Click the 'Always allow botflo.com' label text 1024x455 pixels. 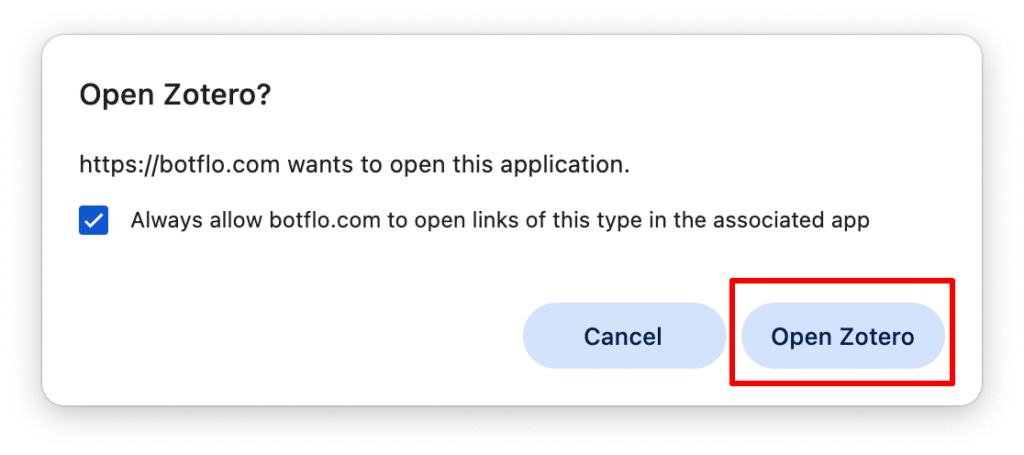click(499, 221)
